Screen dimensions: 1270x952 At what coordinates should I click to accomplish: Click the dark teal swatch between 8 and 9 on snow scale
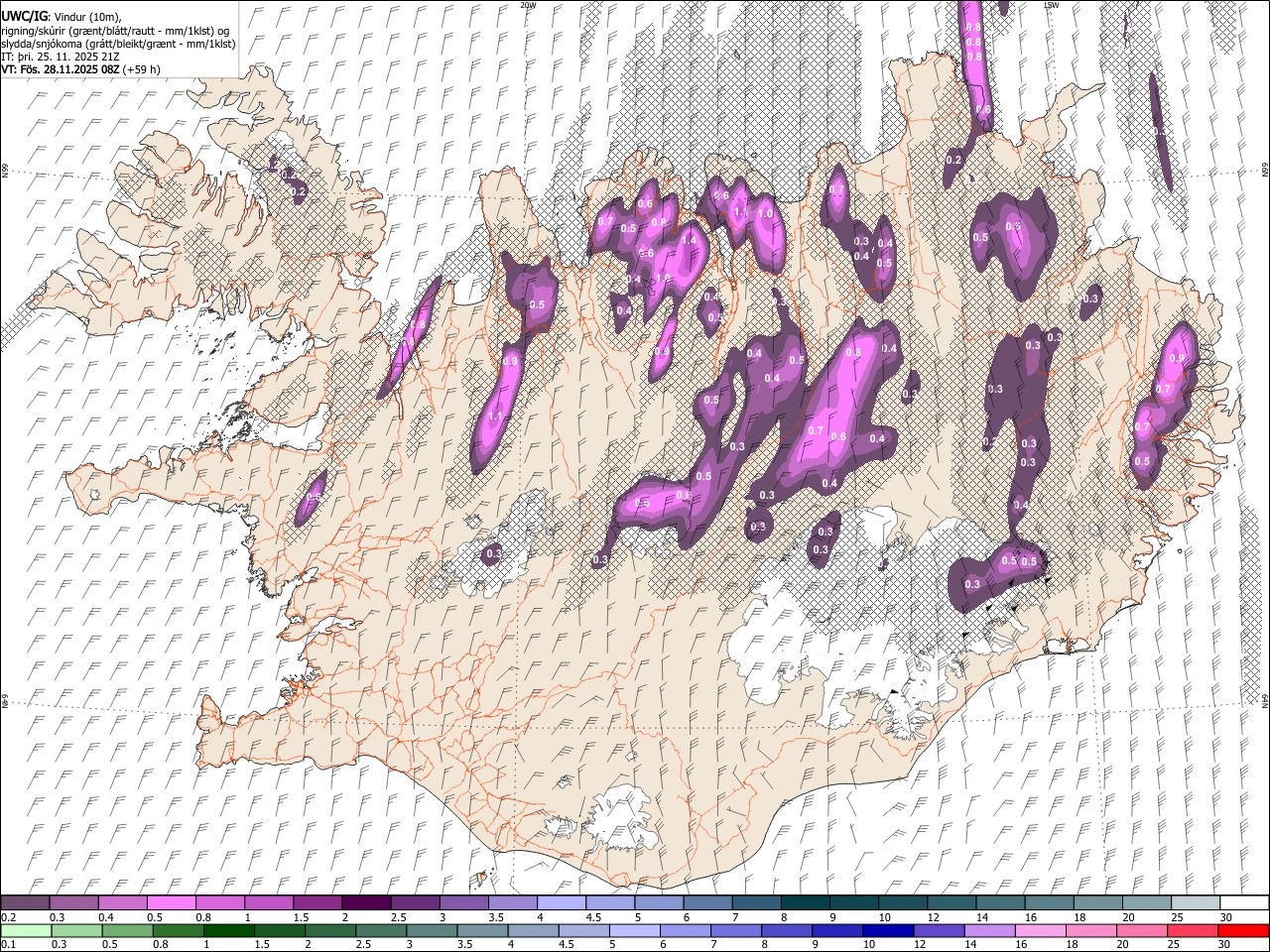(x=805, y=902)
